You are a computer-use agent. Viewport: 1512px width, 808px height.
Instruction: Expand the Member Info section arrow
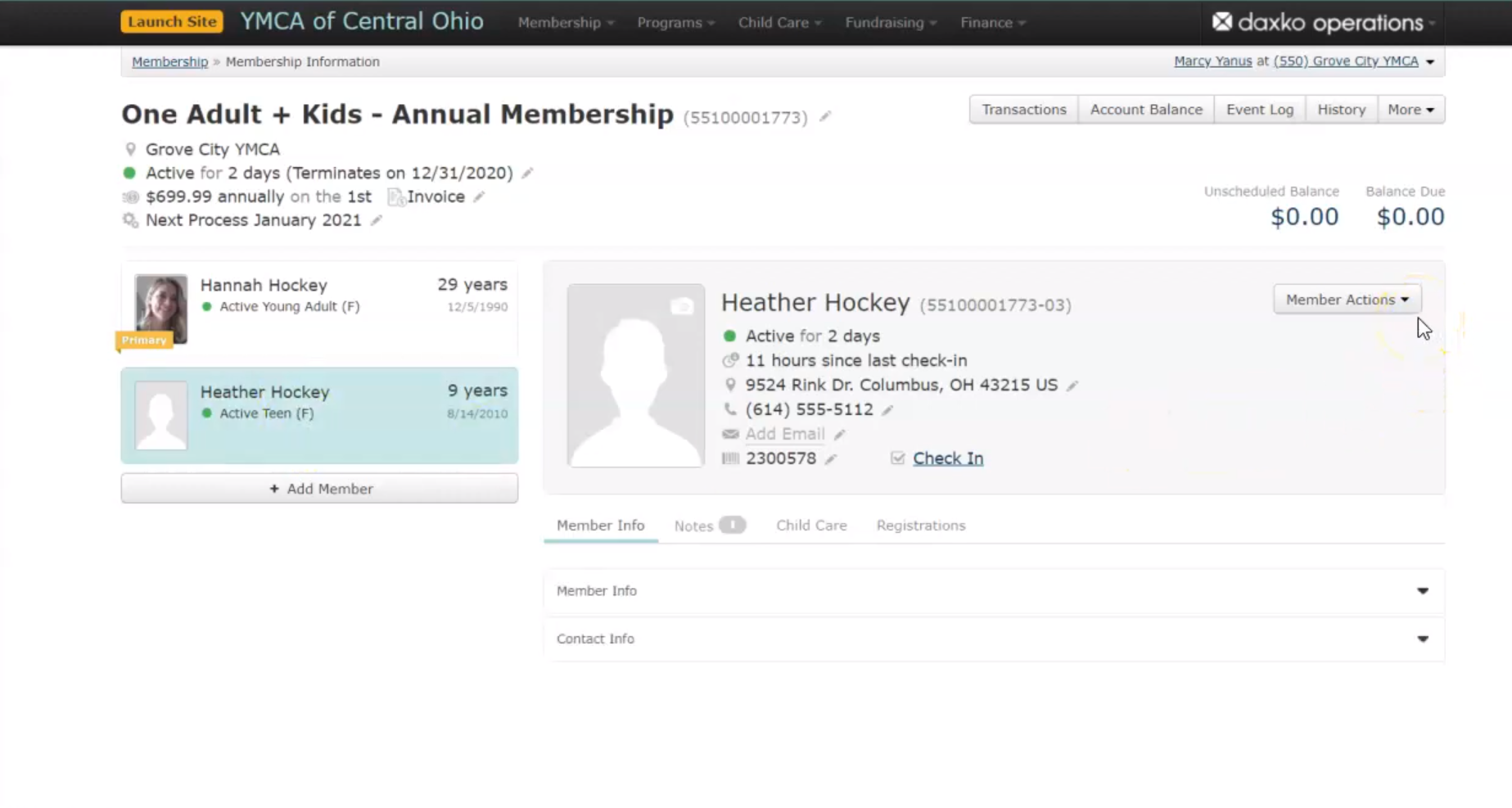click(x=1423, y=591)
